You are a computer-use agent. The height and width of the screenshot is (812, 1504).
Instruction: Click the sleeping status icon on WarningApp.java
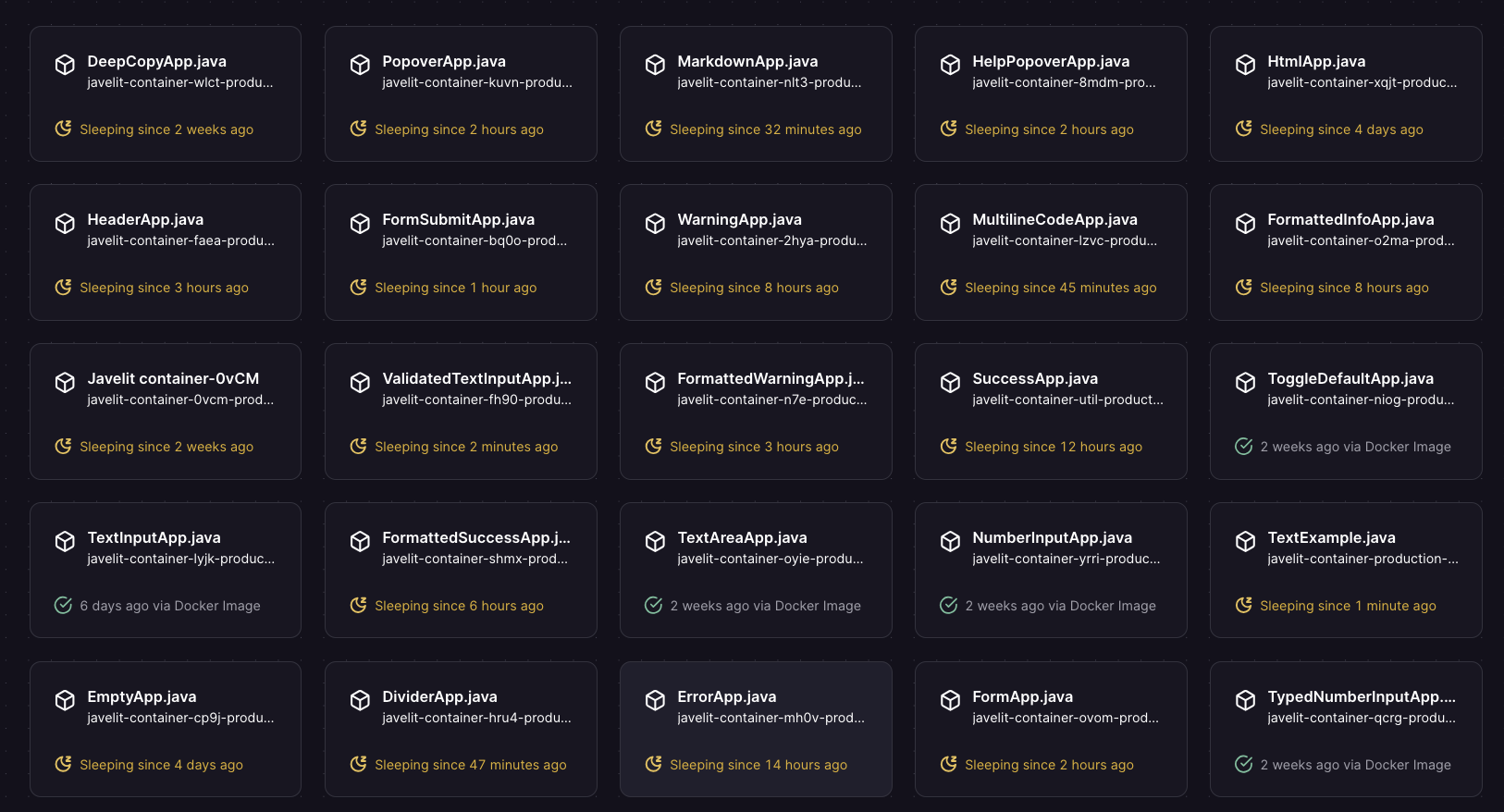coord(654,287)
